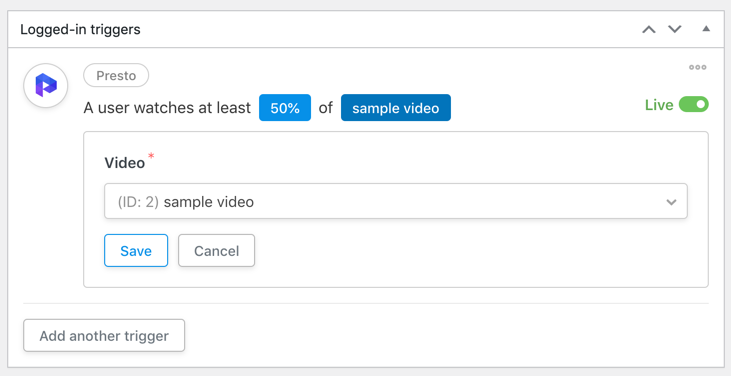This screenshot has width=731, height=376.
Task: Toggle the Live switch off
Action: tap(693, 104)
